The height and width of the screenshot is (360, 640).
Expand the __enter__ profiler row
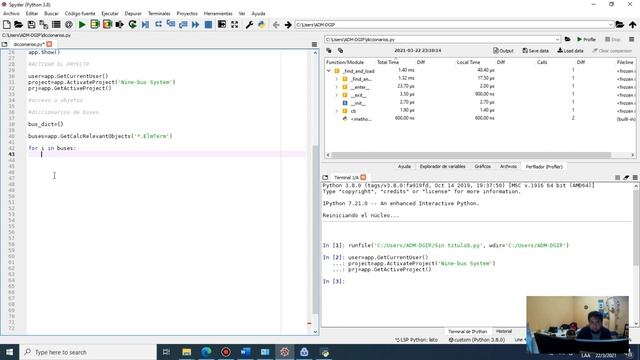coord(337,87)
